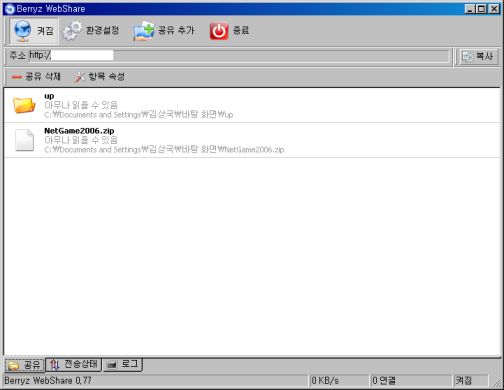Select the 'up' share name text

pos(49,96)
